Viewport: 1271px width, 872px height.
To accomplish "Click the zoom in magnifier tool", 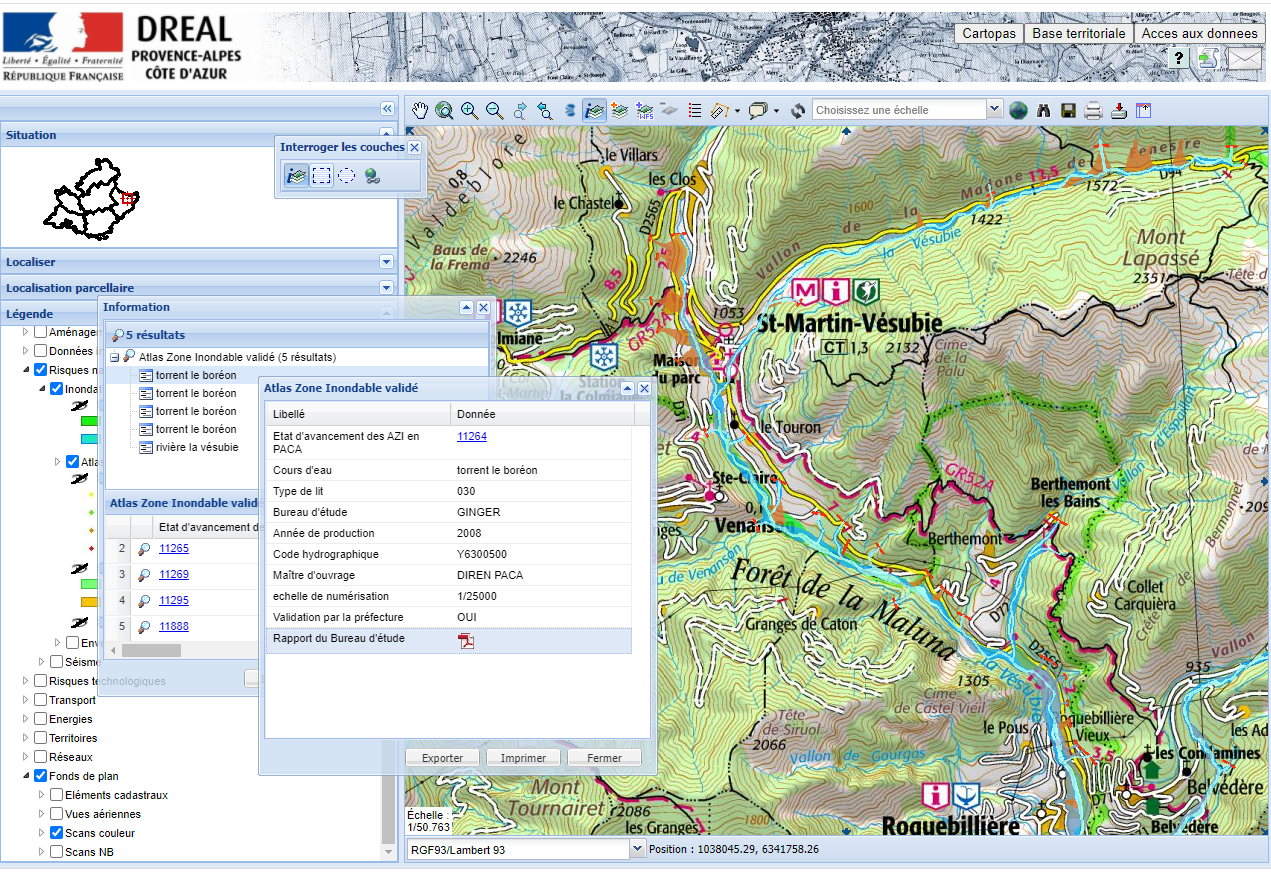I will click(469, 110).
